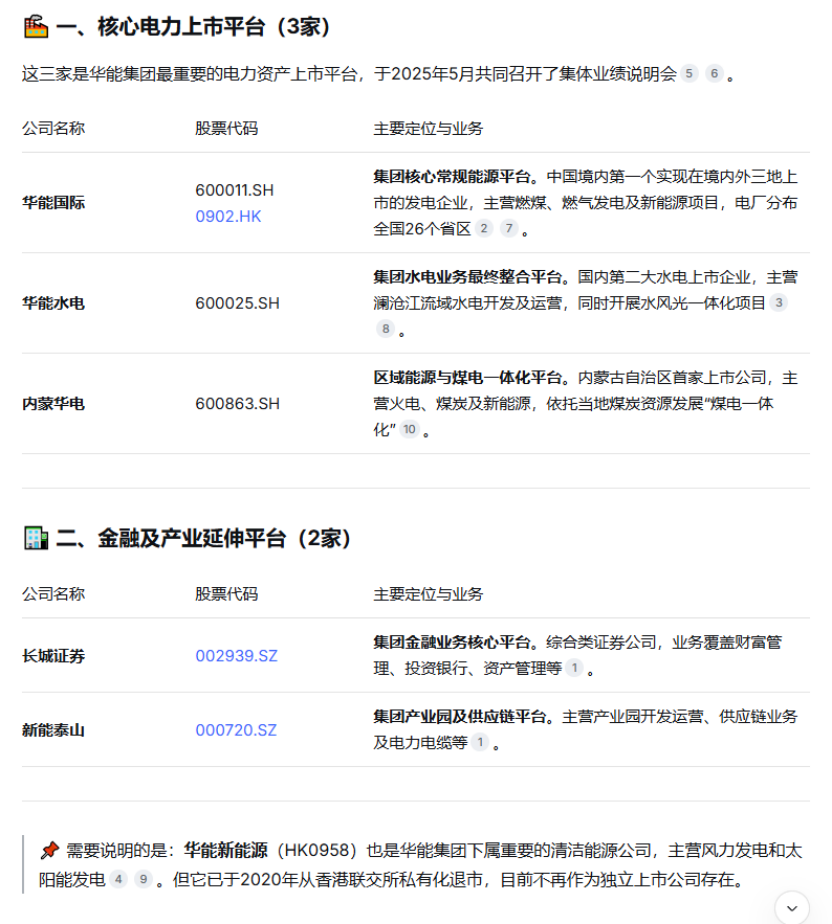This screenshot has width=832, height=924.
Task: Open citation 8 in 华能水电 row
Action: [385, 329]
